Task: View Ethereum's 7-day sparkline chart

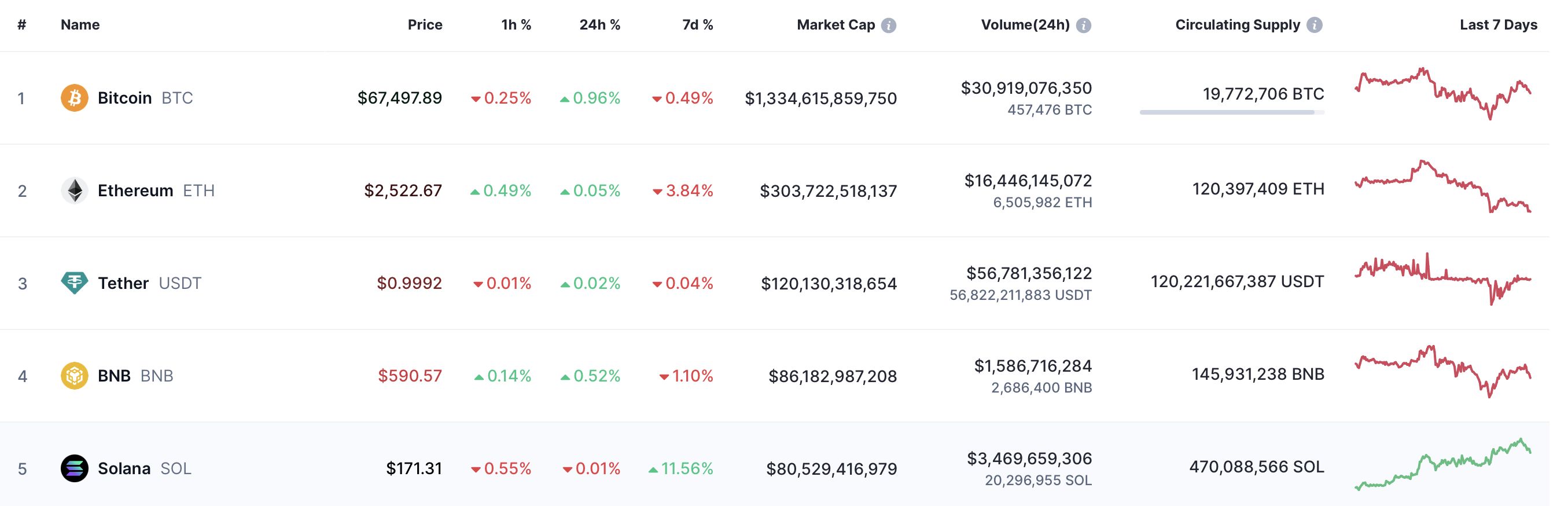Action: coord(1442,186)
